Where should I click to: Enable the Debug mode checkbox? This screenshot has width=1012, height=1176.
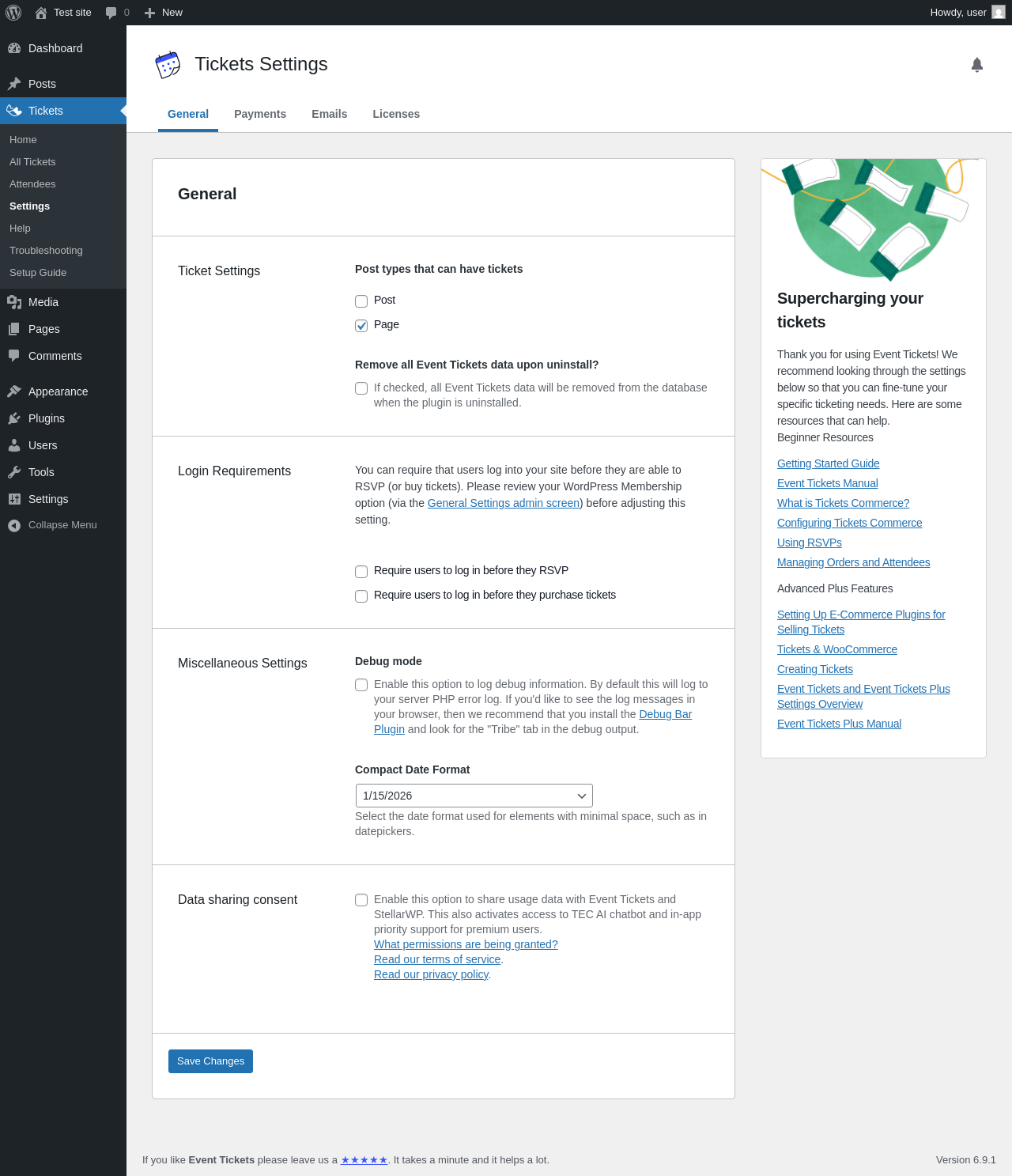click(x=361, y=685)
